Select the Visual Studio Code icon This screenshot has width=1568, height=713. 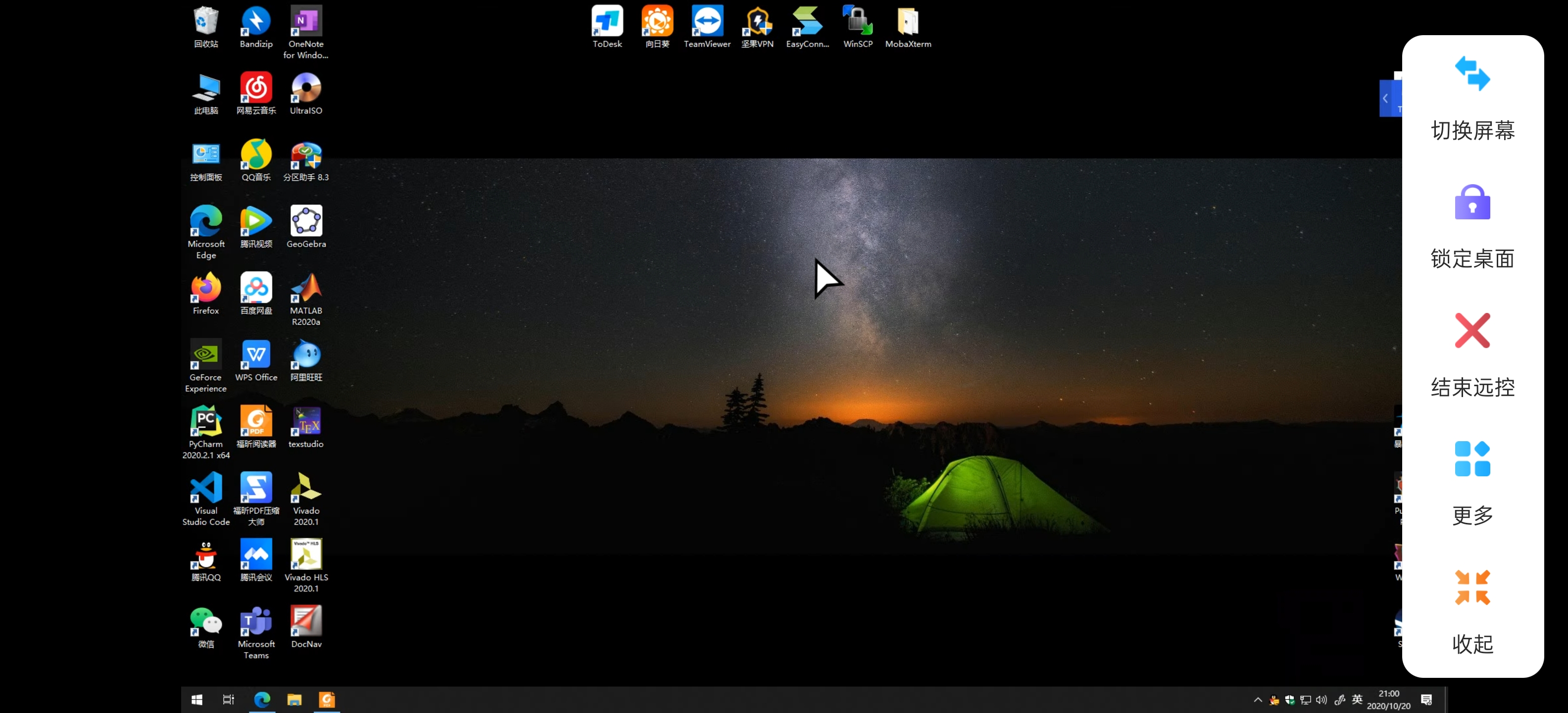click(x=206, y=500)
